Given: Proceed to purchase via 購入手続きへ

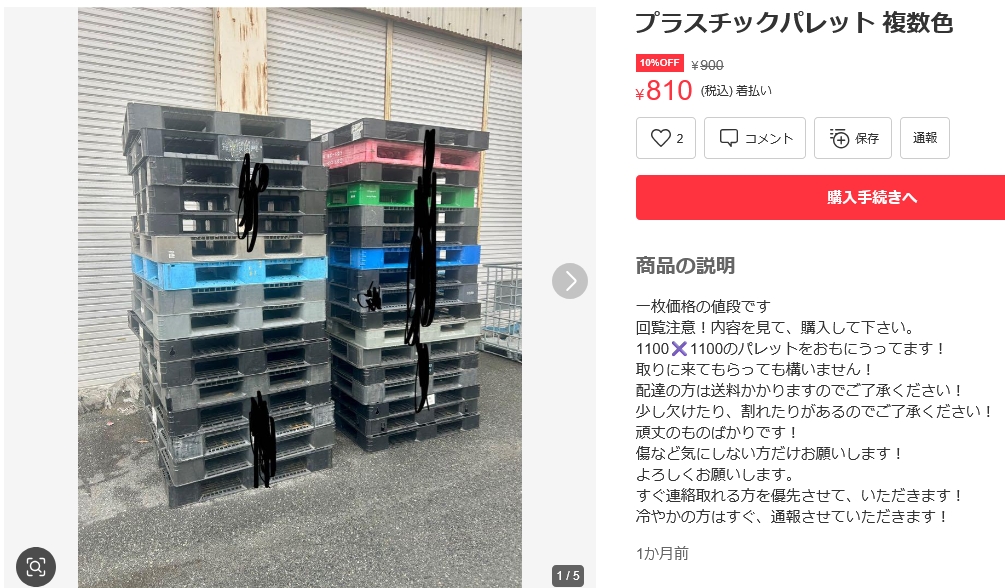Looking at the screenshot, I should click(820, 197).
